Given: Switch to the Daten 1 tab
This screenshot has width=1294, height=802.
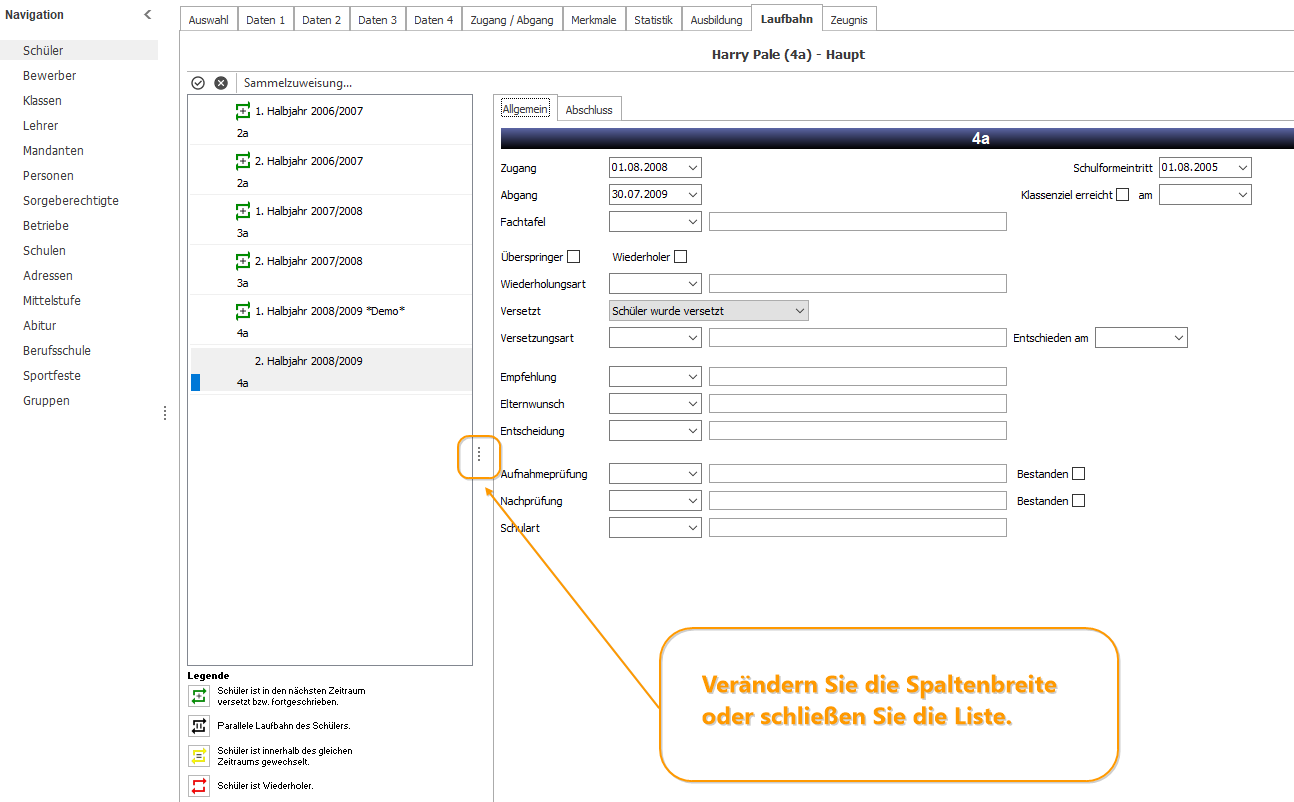Looking at the screenshot, I should click(266, 20).
